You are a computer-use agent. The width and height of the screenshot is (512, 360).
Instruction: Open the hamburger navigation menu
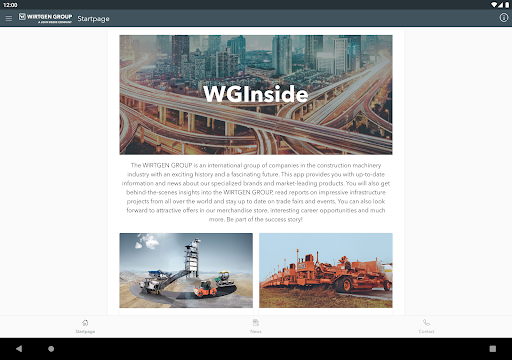click(9, 19)
